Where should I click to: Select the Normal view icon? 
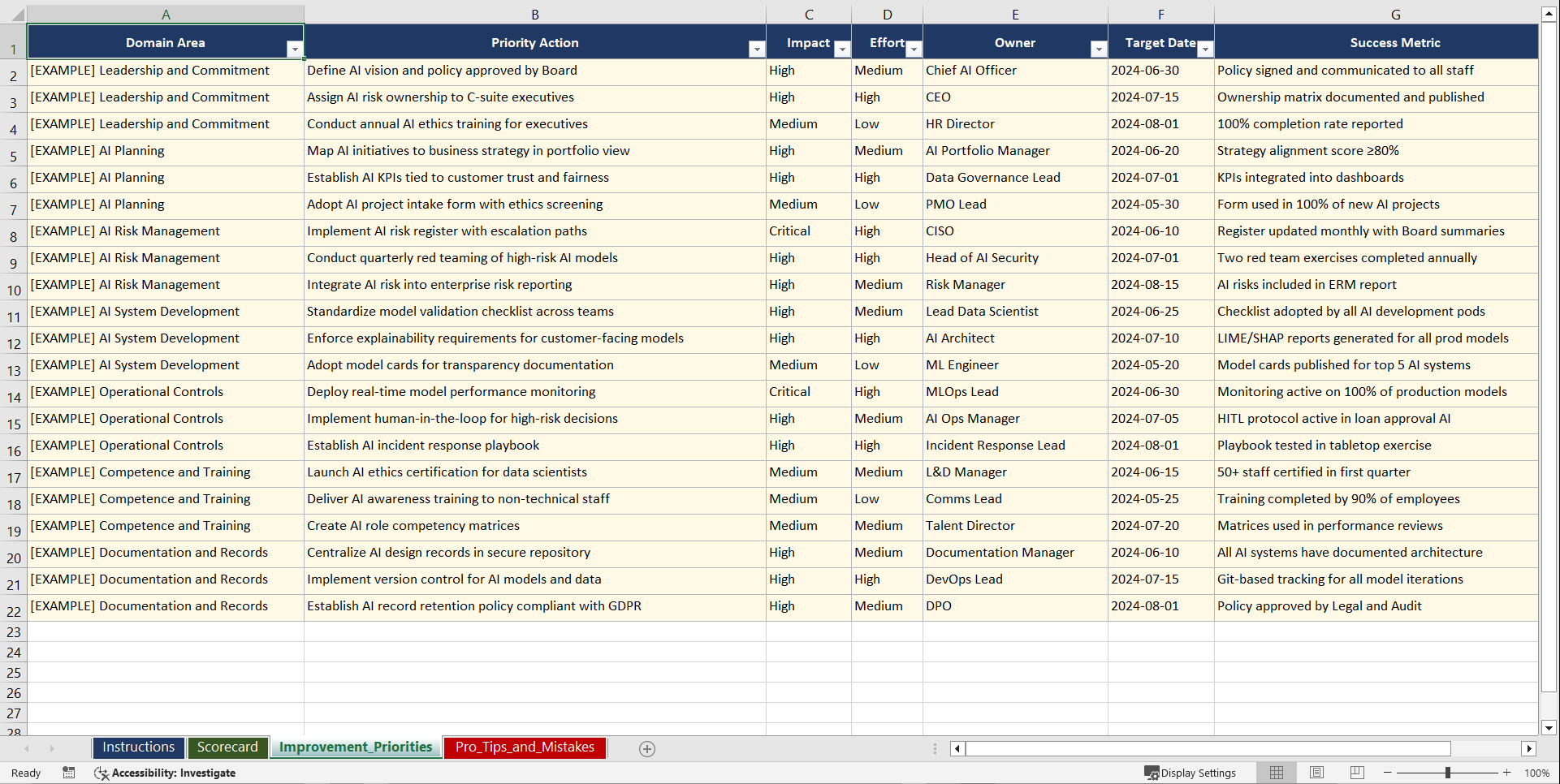pyautogui.click(x=1276, y=773)
